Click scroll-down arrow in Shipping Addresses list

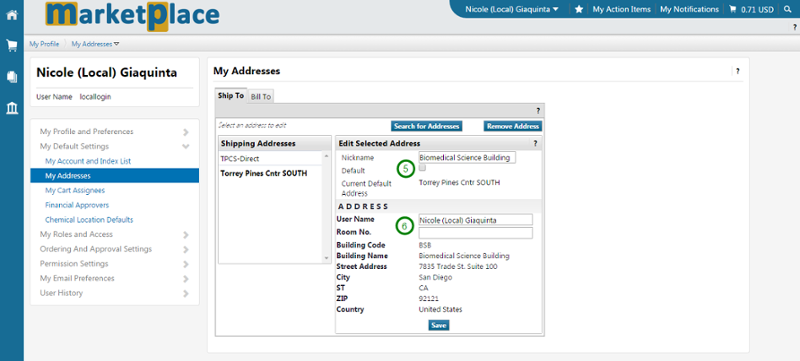(x=327, y=259)
